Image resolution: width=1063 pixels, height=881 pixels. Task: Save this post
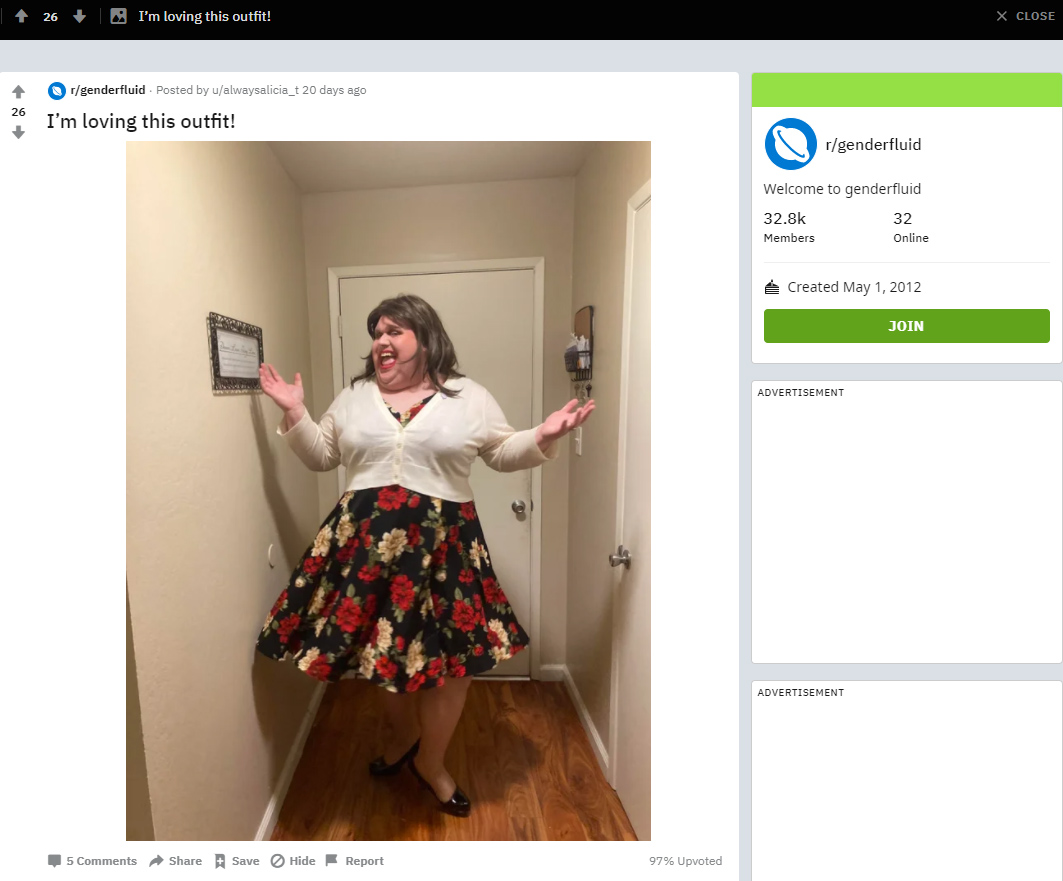point(237,861)
